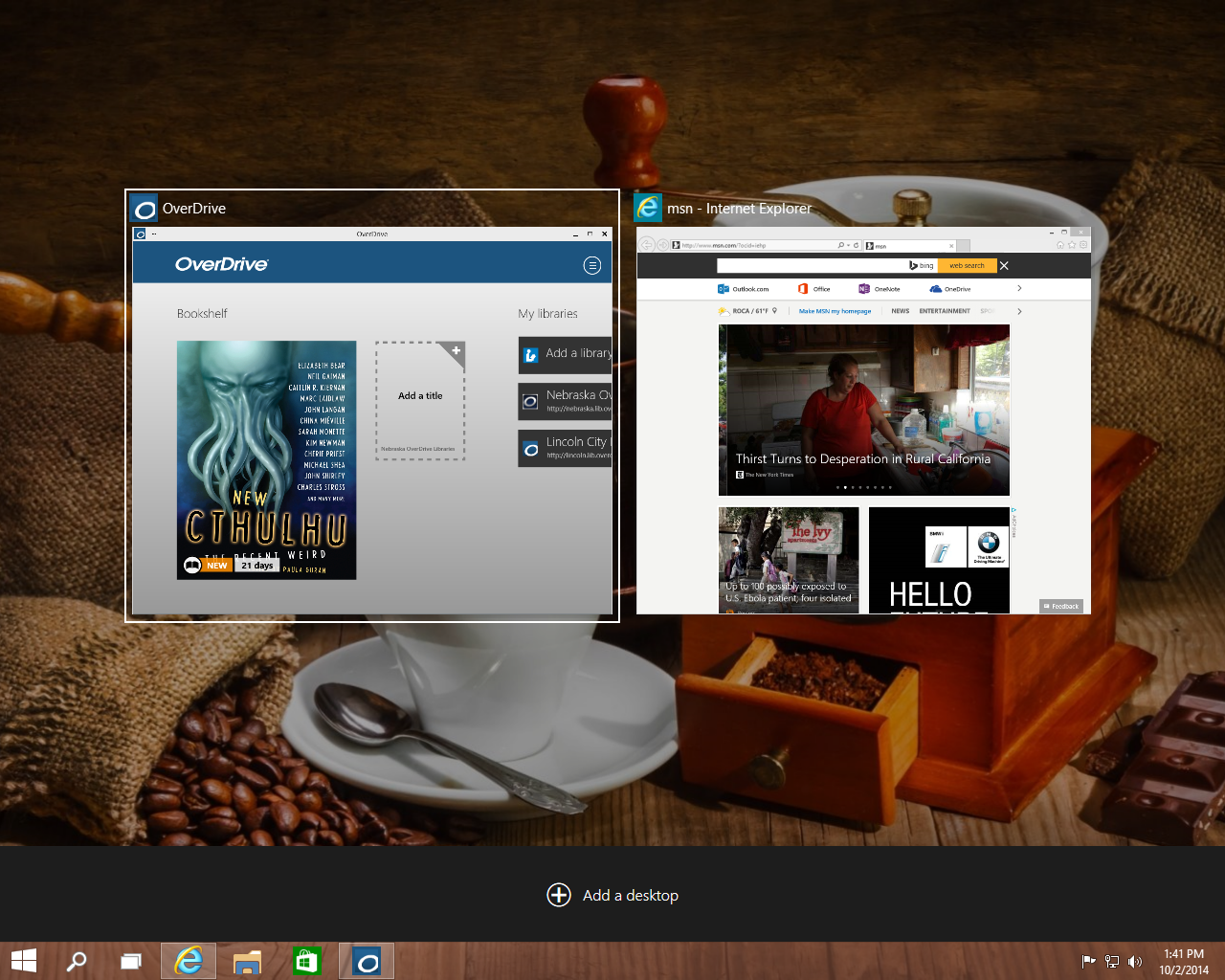
Task: Toggle the Task View taskbar button
Action: [x=131, y=961]
